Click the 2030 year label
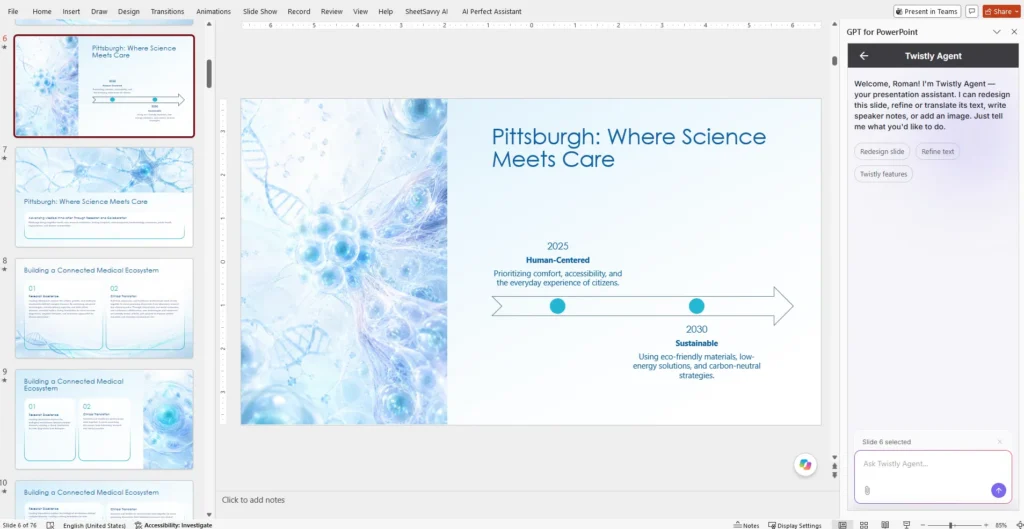The height and width of the screenshot is (529, 1024). 697,329
